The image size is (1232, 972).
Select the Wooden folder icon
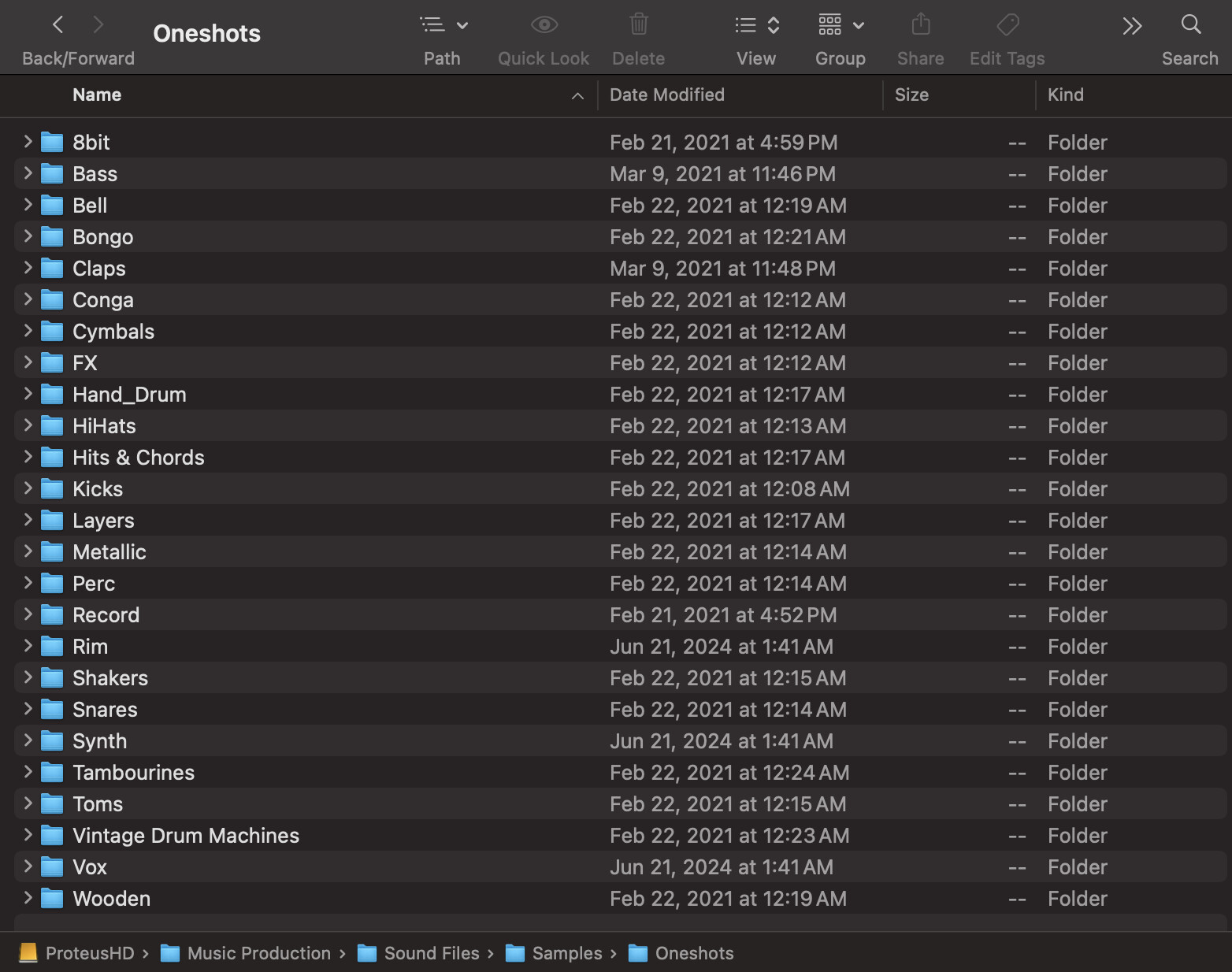tap(52, 899)
